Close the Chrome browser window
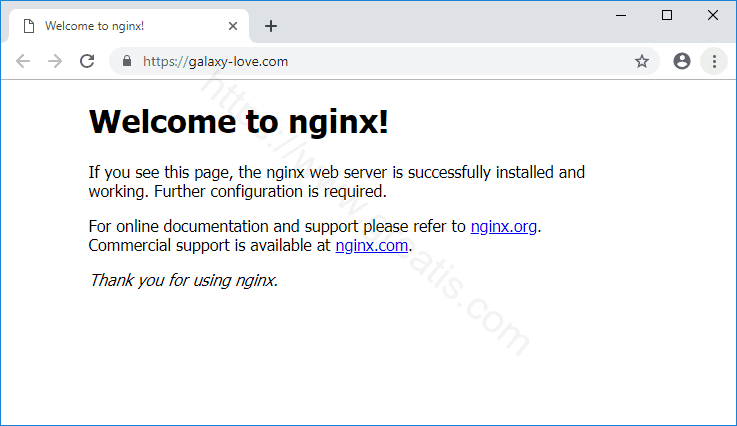Image resolution: width=737 pixels, height=426 pixels. coord(713,15)
